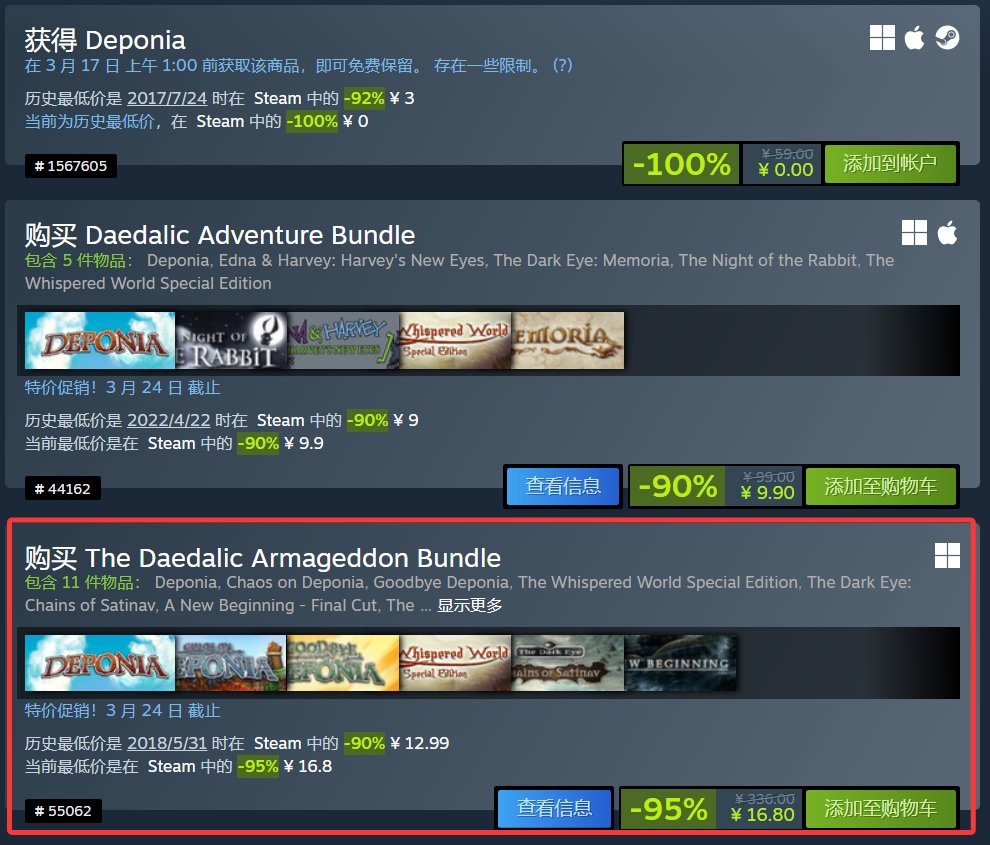Click the Goodbye Deponia thumbnail

343,662
